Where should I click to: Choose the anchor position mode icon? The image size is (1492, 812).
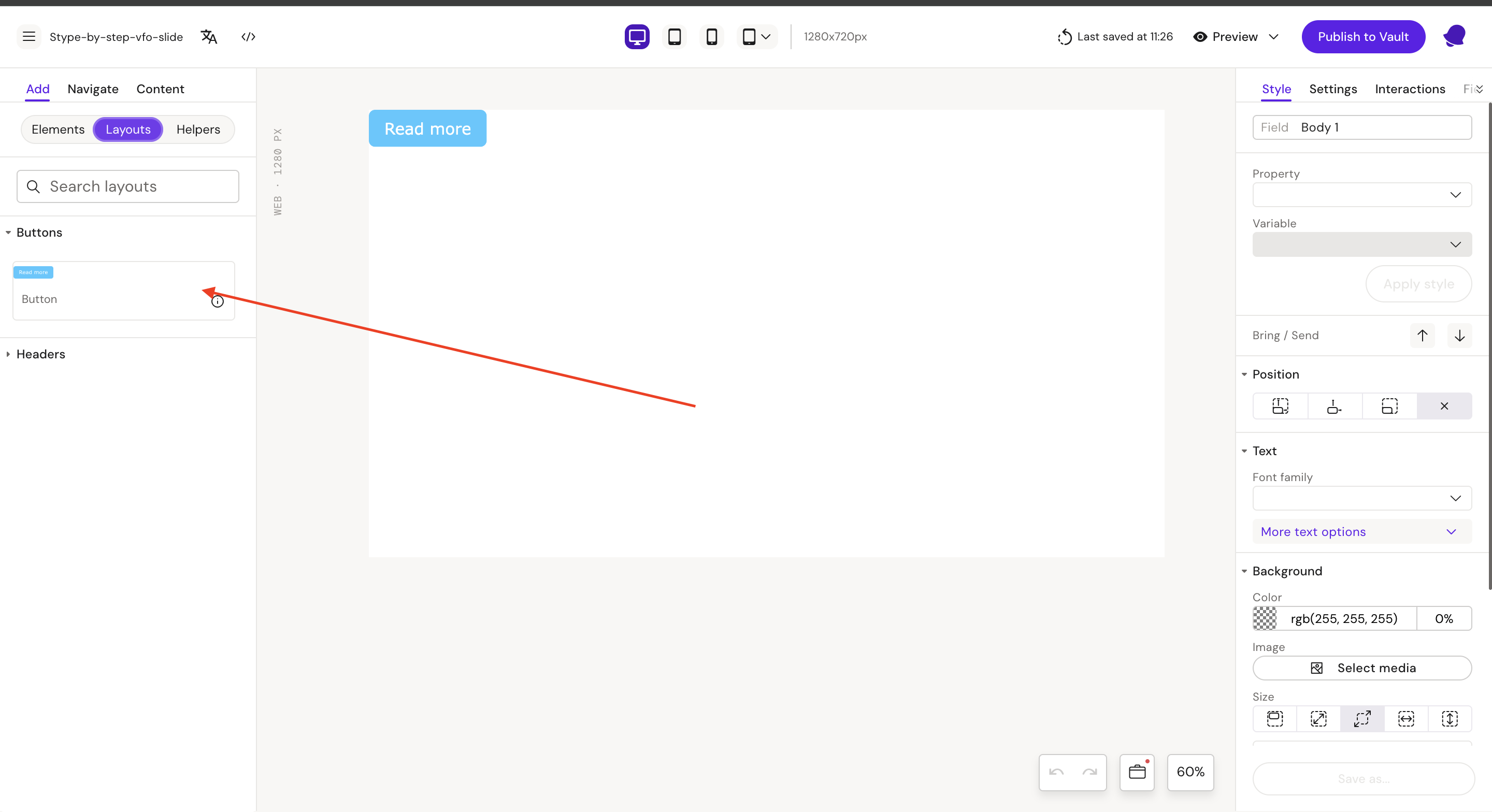point(1335,407)
